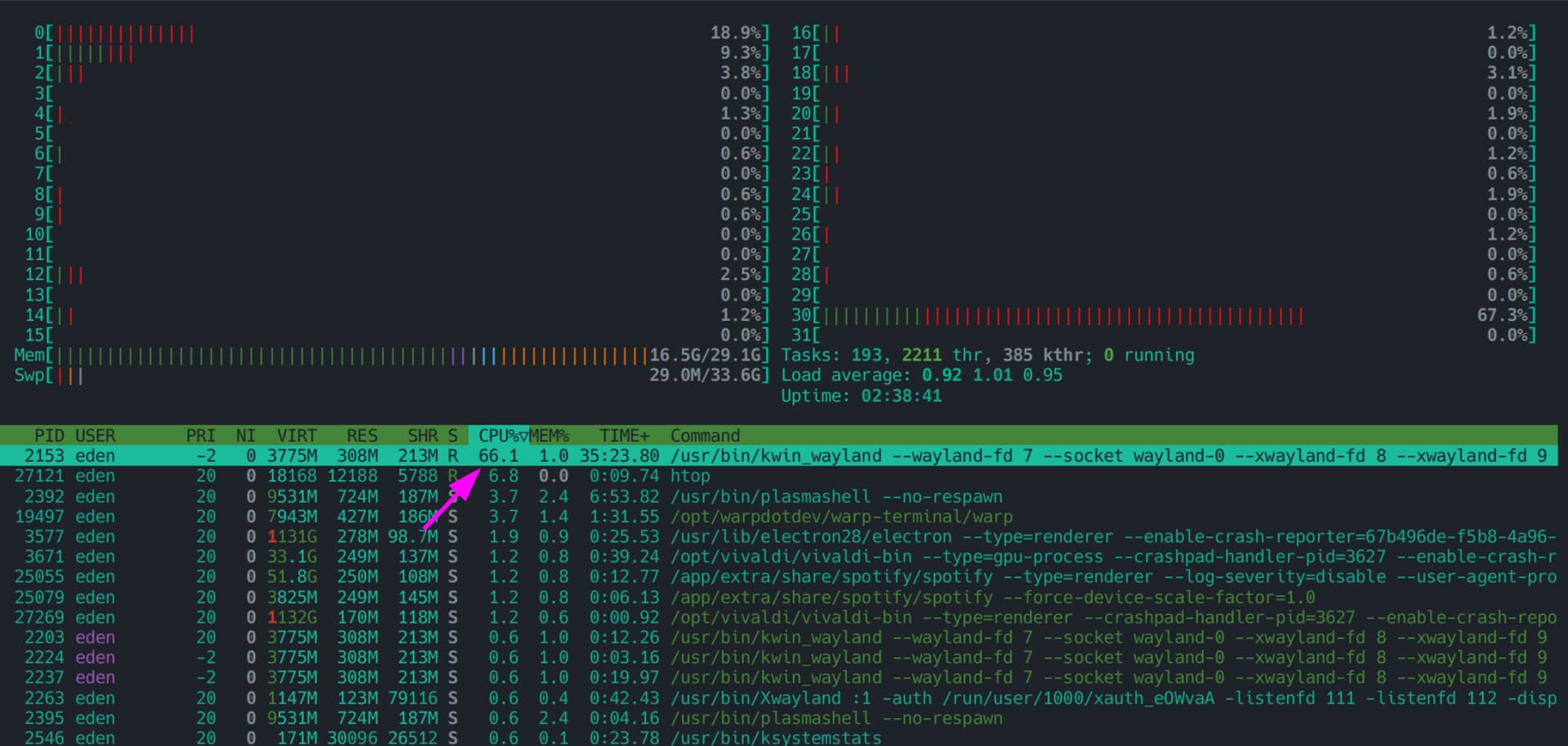Sort by the CPU% column header

coord(499,436)
